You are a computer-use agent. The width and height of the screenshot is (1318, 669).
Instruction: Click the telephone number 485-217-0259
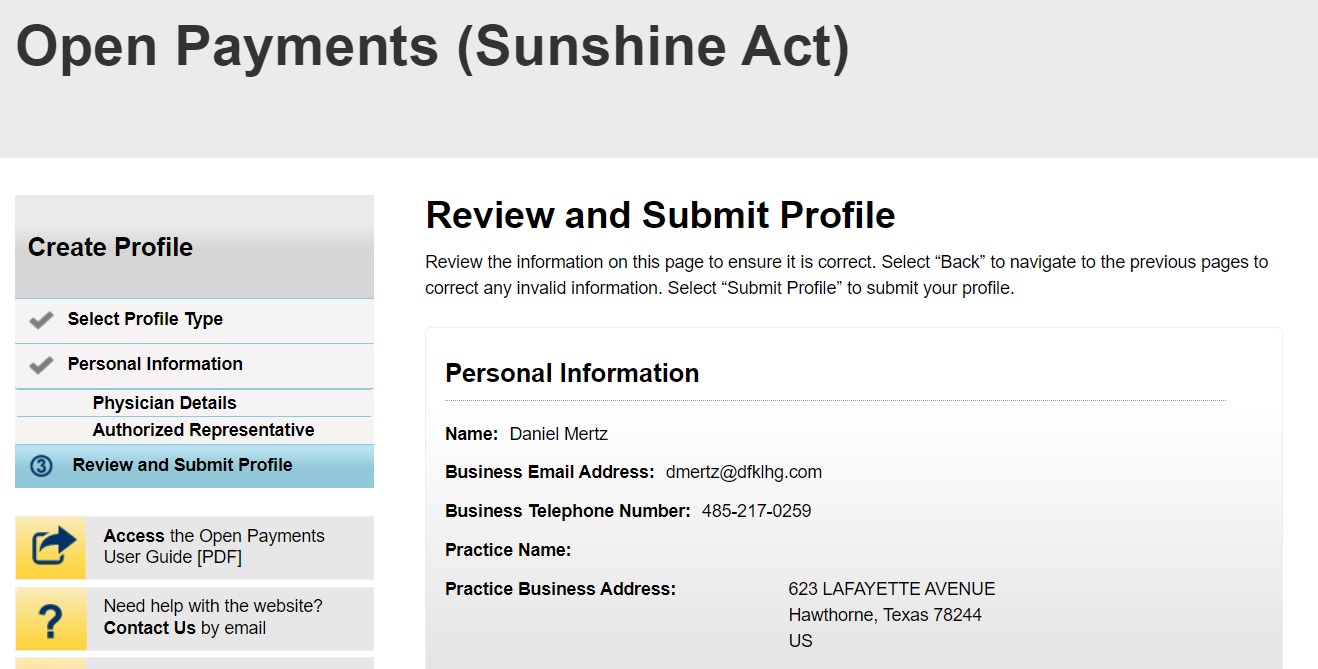point(756,511)
